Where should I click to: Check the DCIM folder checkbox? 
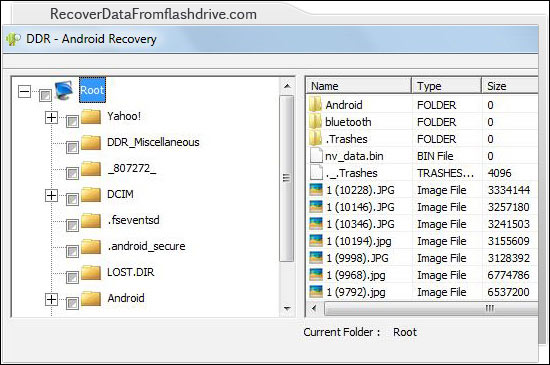click(x=72, y=200)
